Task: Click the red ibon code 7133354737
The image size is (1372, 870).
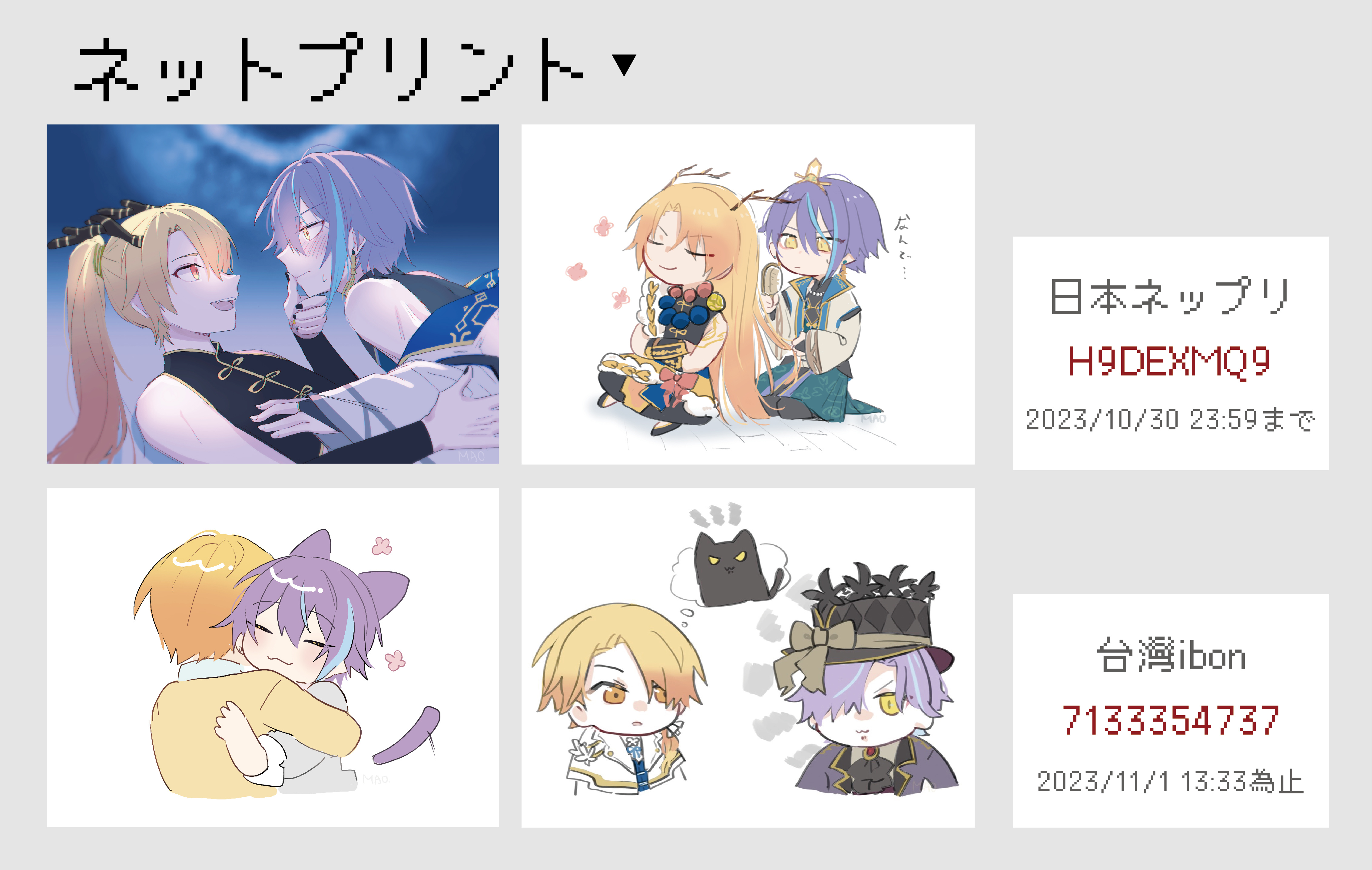Action: point(1171,719)
